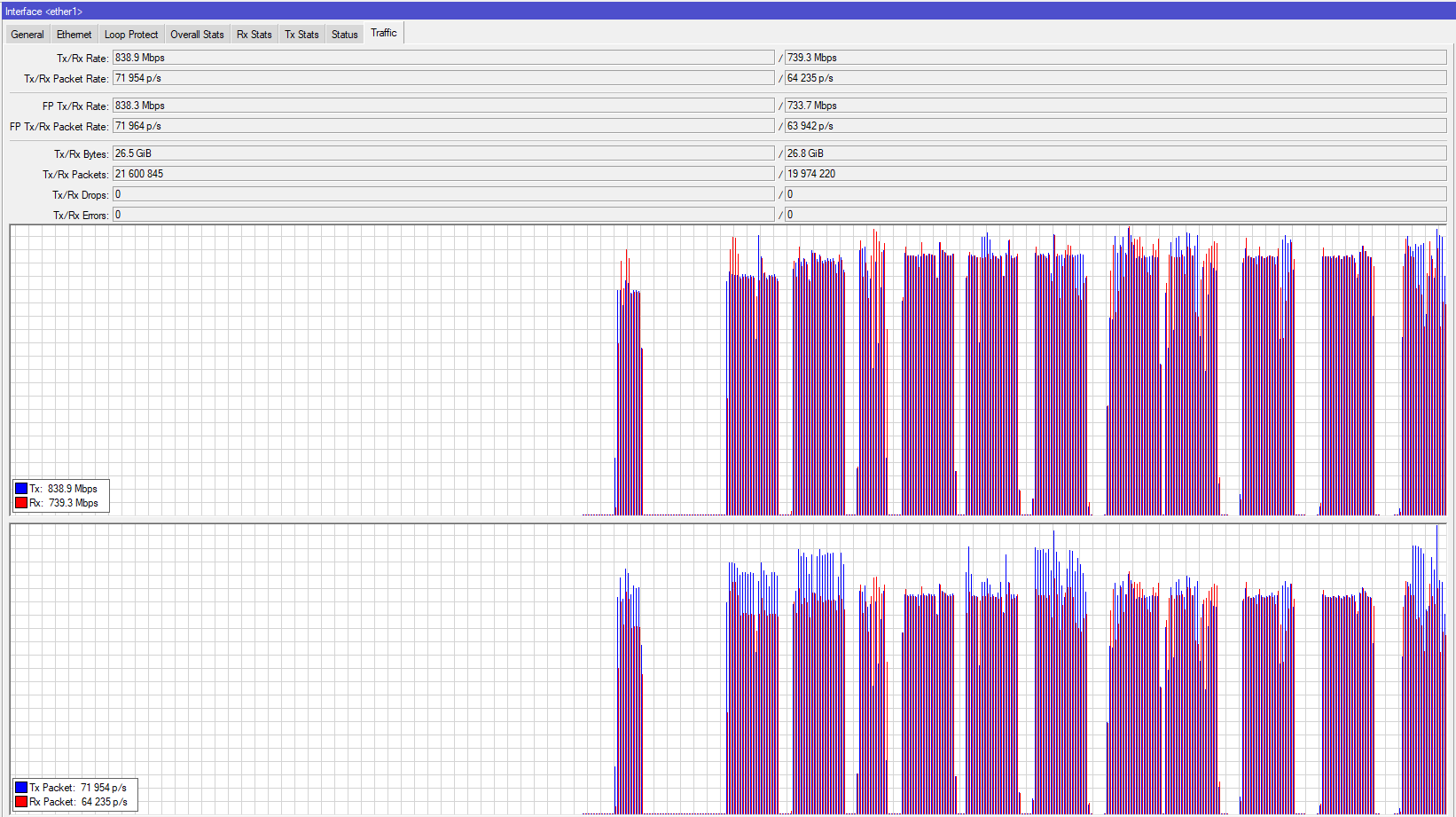Click the Tx Rate field showing 838.9 Mbps
Viewport: 1456px width, 817px height.
pos(443,58)
